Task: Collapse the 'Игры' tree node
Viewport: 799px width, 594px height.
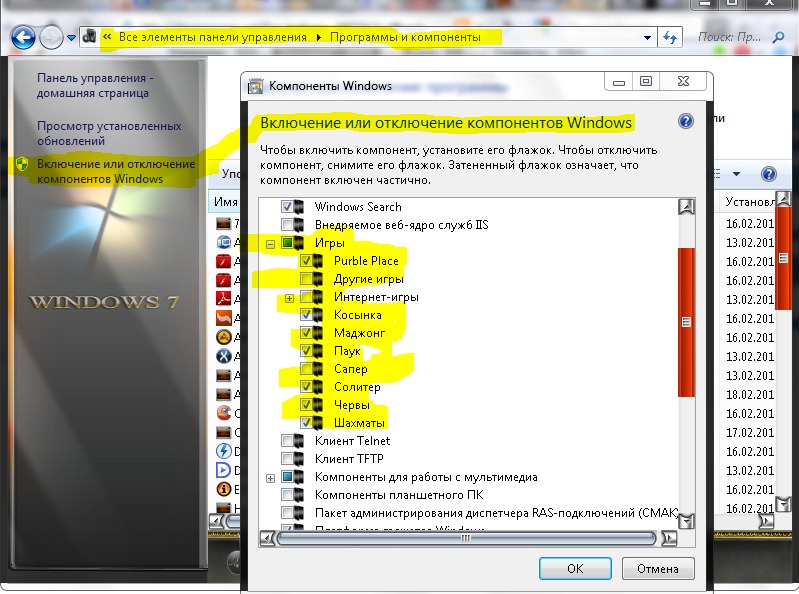Action: coord(271,244)
